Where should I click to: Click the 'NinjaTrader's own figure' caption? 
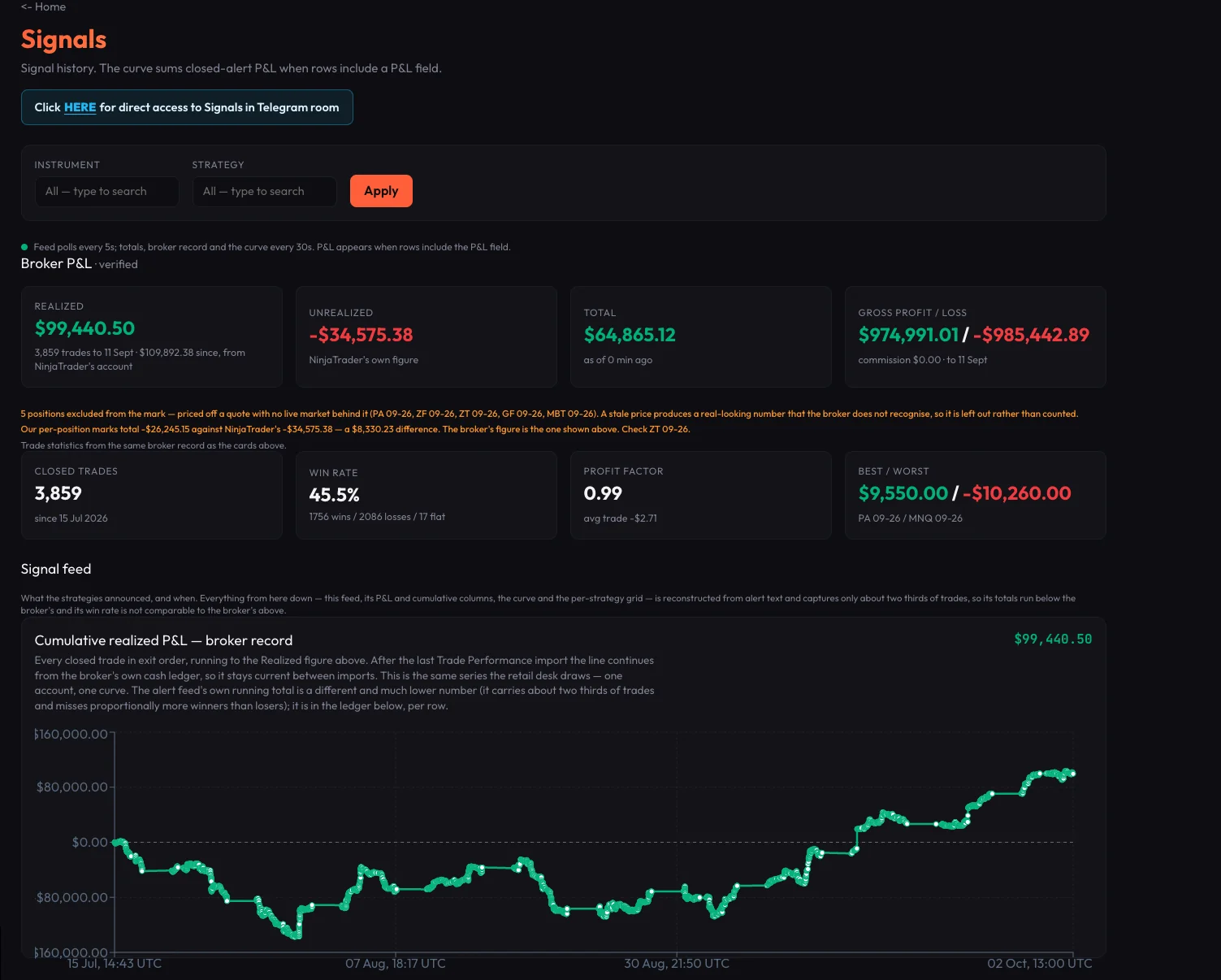[x=364, y=360]
